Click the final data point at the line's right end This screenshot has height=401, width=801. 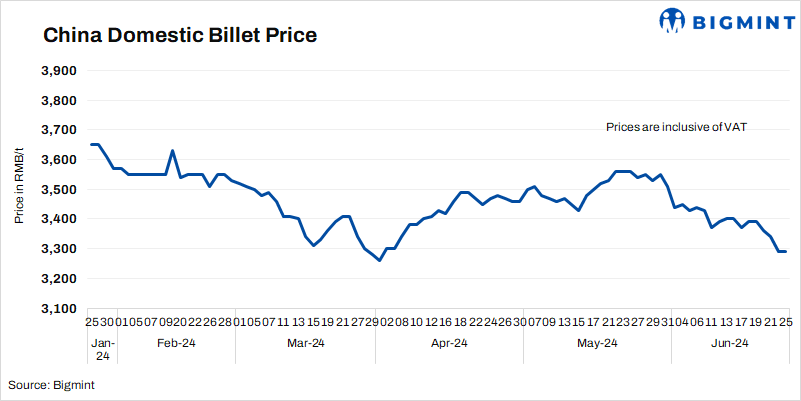[786, 251]
